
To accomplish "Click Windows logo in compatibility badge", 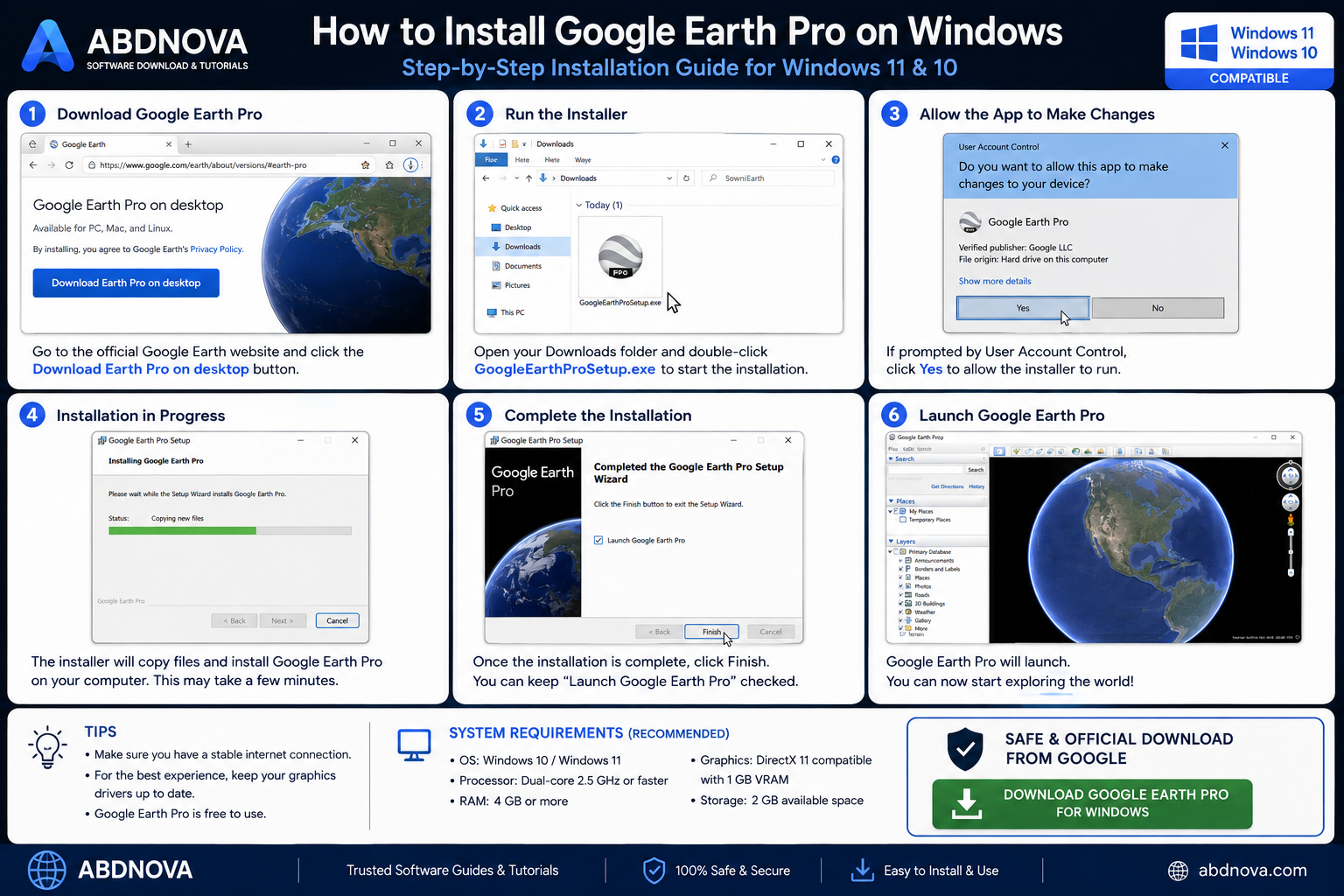I will pyautogui.click(x=1199, y=43).
